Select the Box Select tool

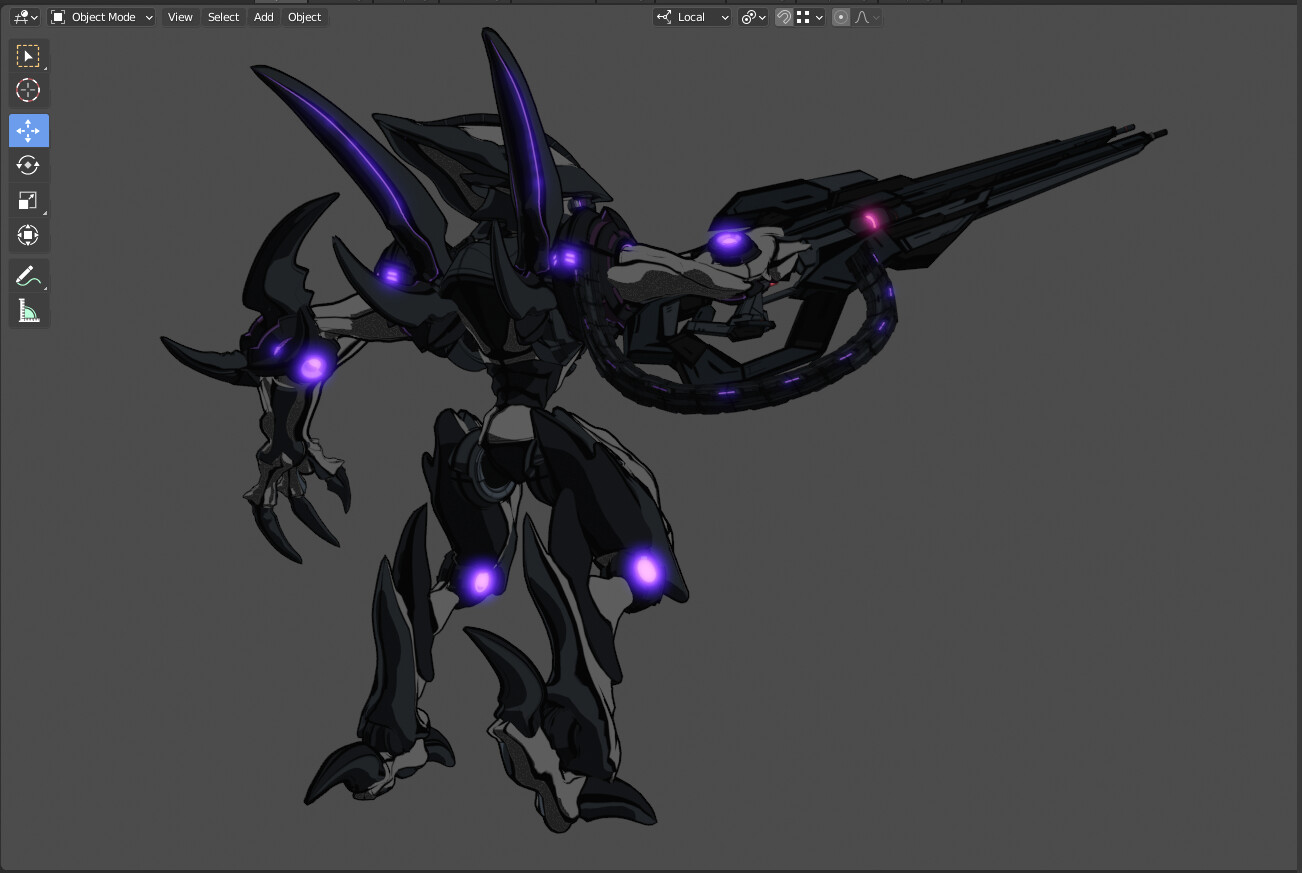(28, 55)
